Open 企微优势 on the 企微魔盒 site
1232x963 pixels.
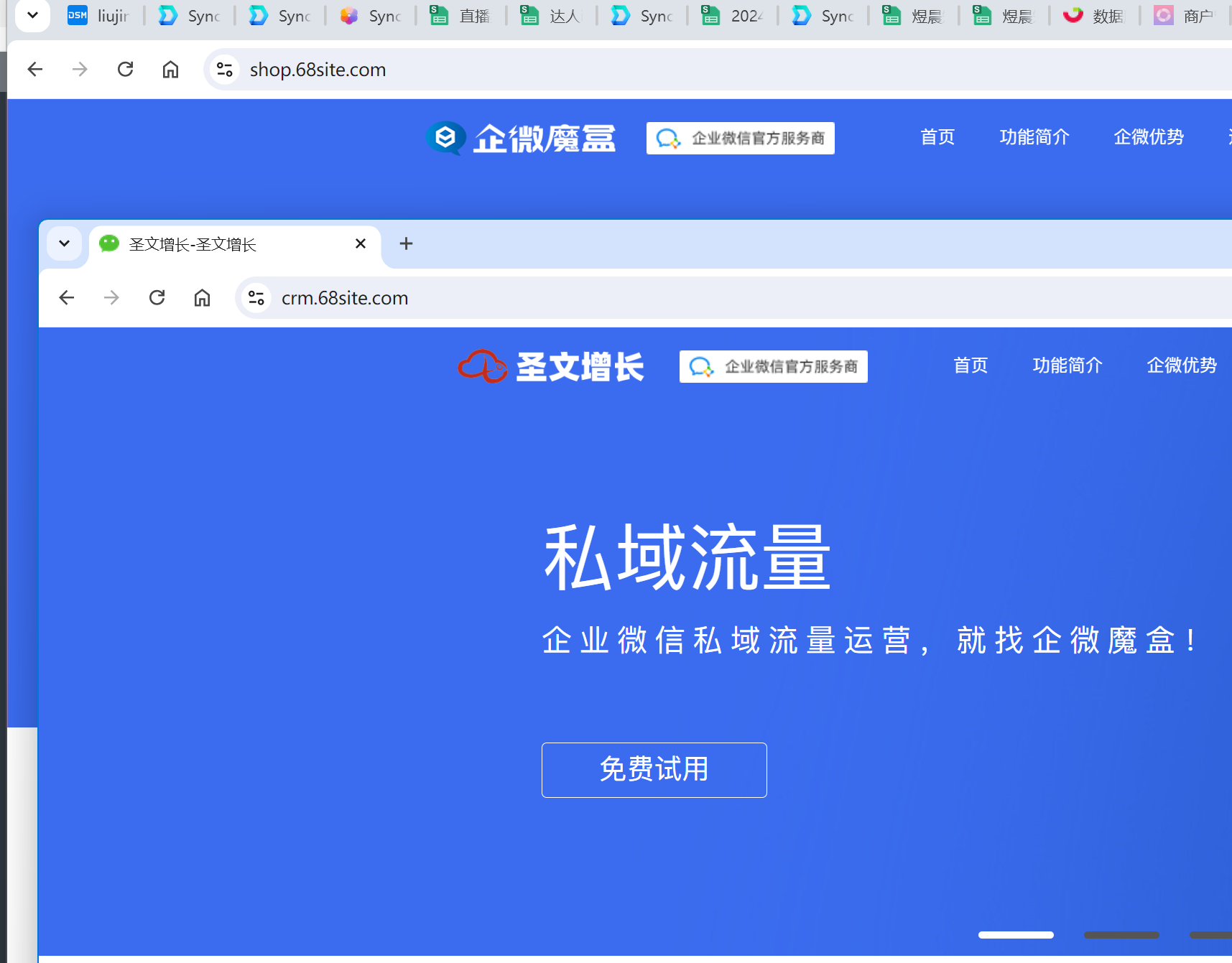click(1149, 136)
